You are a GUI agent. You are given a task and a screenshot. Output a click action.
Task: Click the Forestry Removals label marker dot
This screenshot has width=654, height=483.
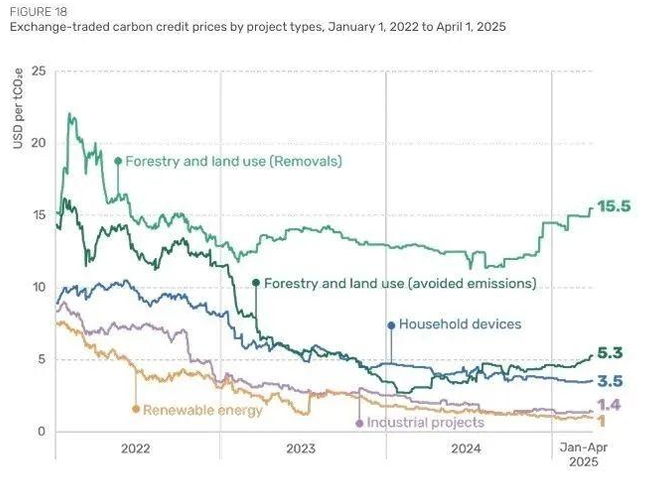tap(118, 160)
